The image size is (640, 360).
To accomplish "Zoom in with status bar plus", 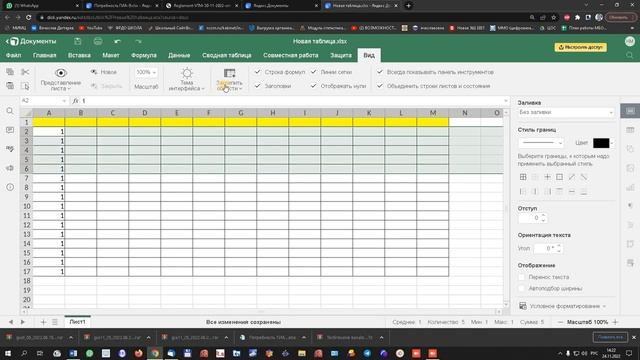I will [x=615, y=322].
